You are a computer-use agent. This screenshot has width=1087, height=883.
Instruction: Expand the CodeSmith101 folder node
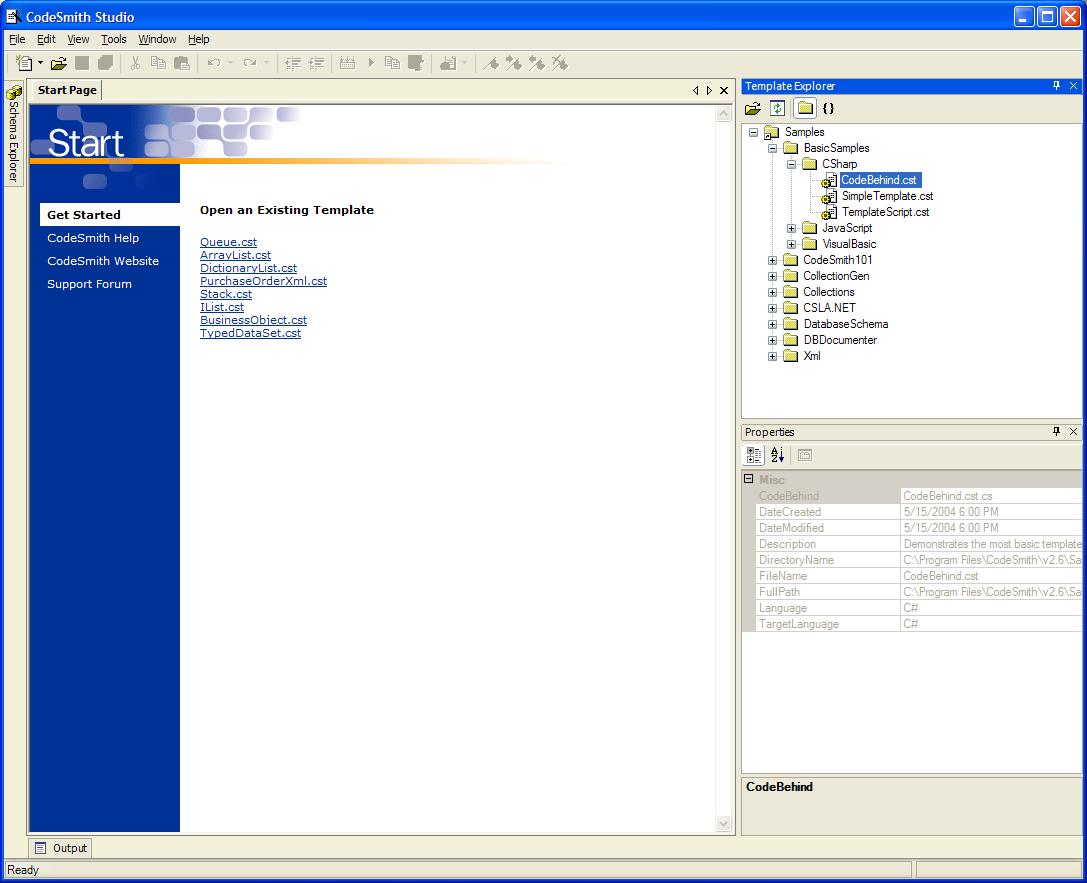pyautogui.click(x=772, y=261)
